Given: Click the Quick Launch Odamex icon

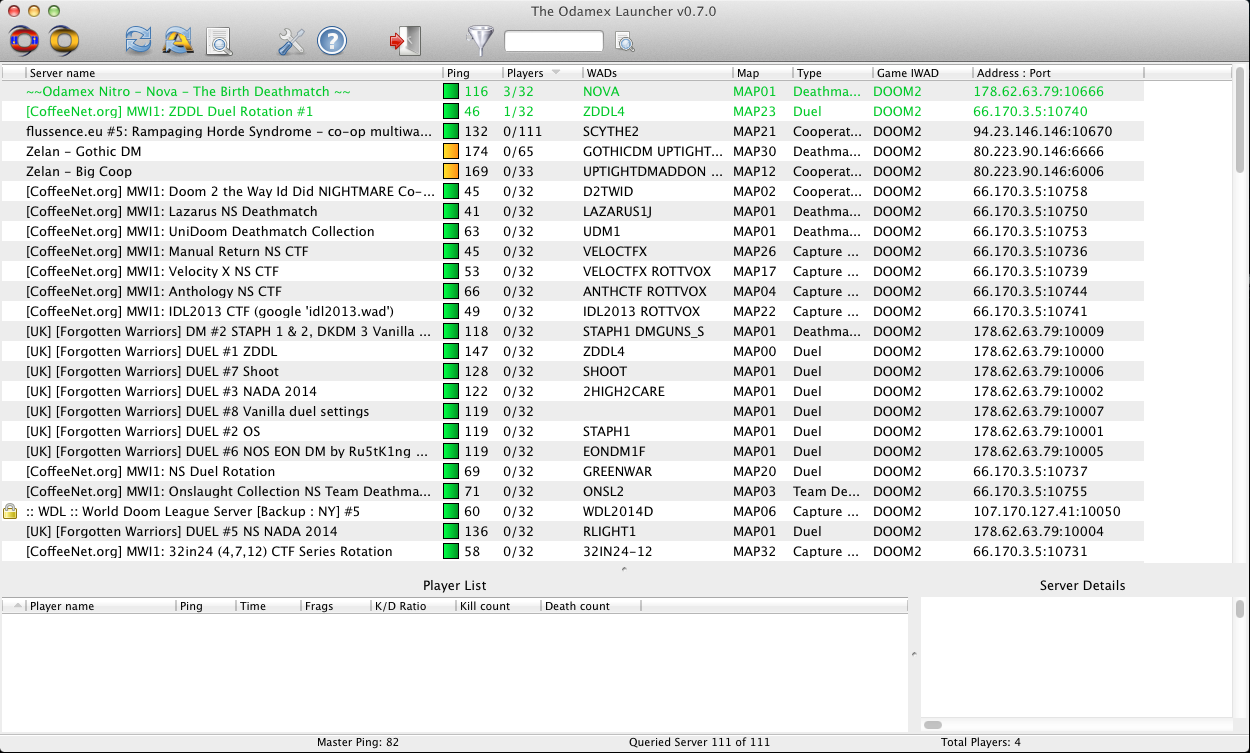Looking at the screenshot, I should point(65,41).
